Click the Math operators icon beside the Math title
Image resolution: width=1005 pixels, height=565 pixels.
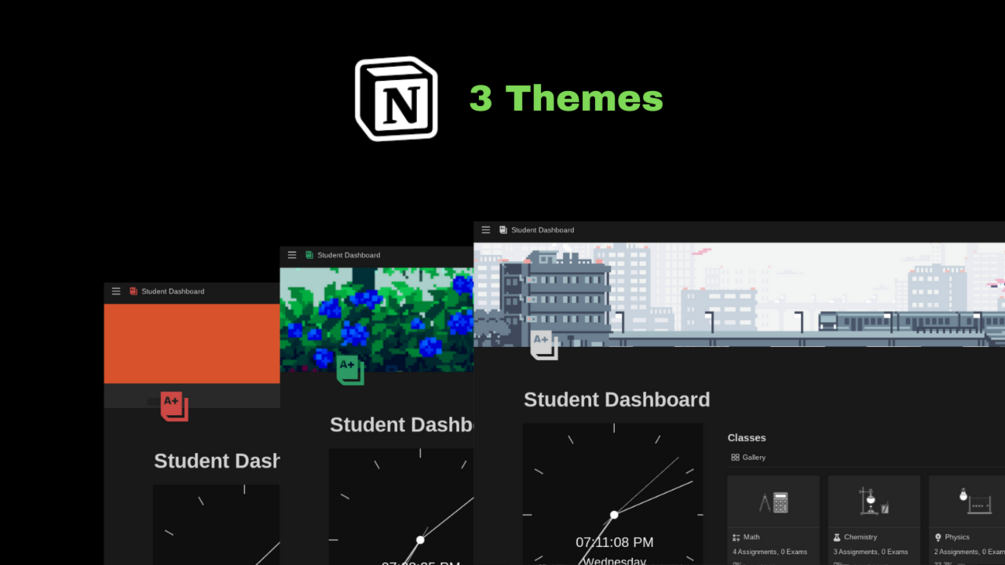(x=736, y=537)
